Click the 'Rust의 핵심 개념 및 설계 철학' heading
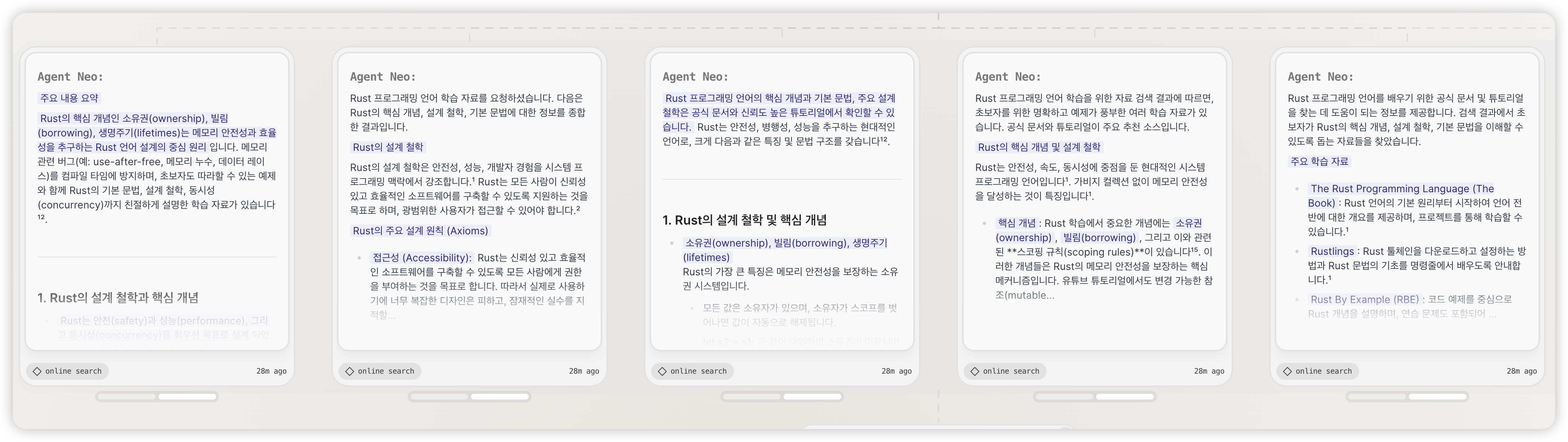1568x442 pixels. pos(1039,147)
